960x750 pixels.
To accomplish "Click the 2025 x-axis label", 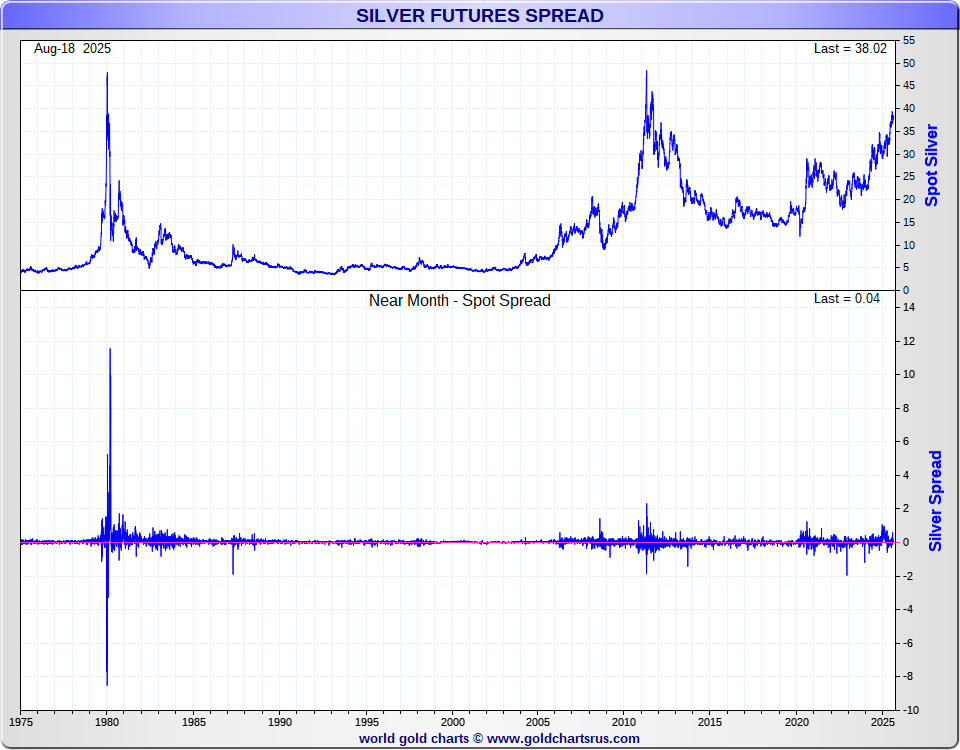I will click(883, 722).
